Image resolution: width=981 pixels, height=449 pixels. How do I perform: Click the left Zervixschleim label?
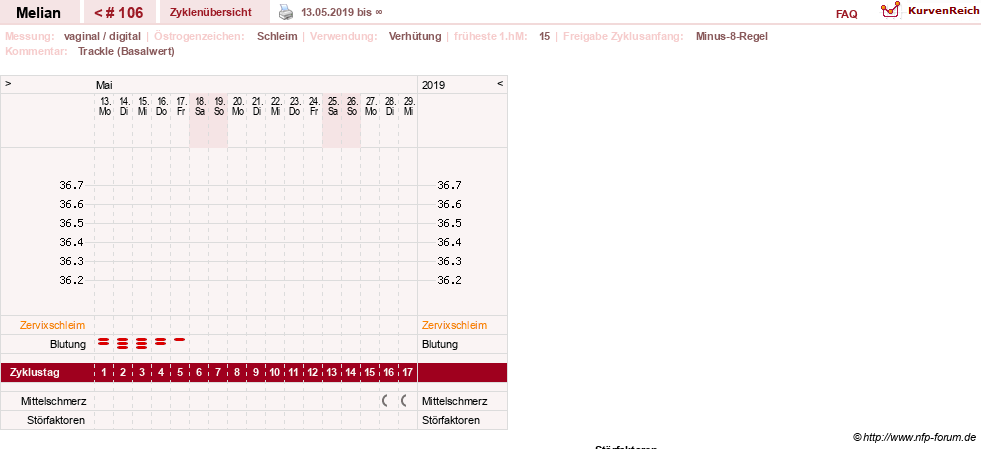tap(53, 325)
